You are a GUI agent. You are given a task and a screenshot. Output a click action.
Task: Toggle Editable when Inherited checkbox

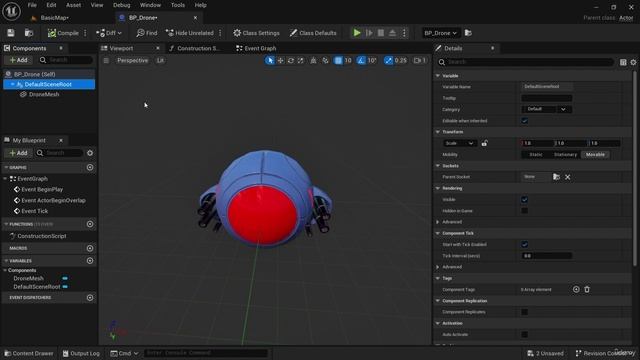click(524, 121)
